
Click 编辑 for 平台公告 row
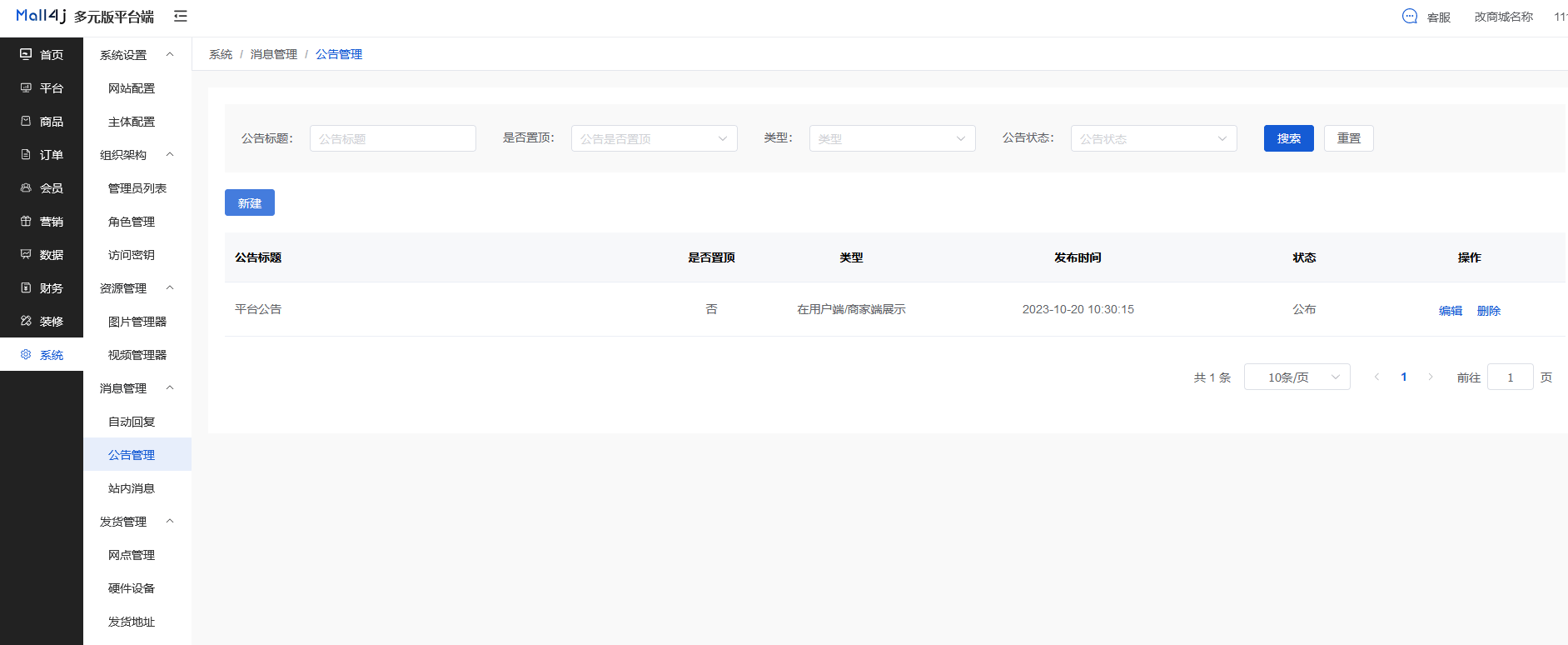[1451, 310]
